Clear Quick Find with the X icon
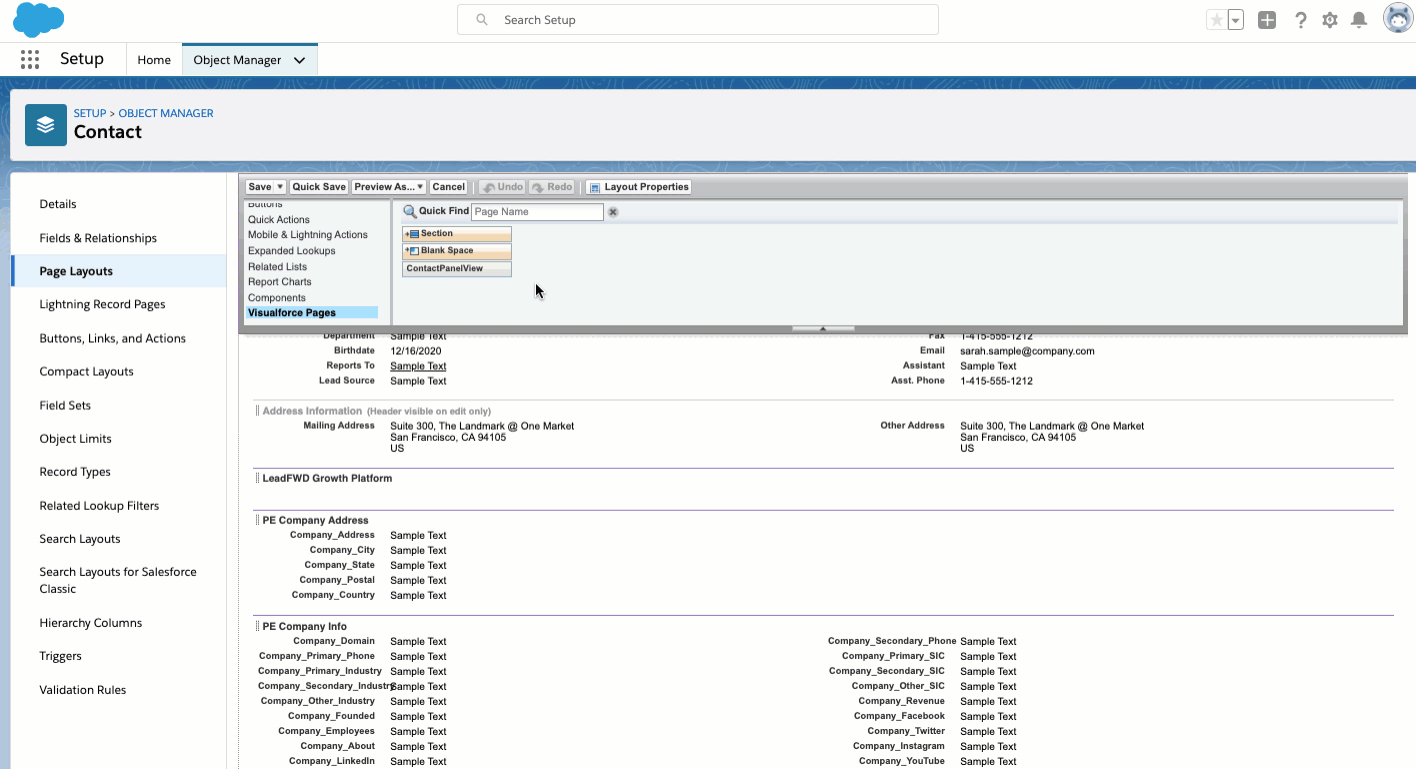This screenshot has height=769, width=1416. point(613,212)
